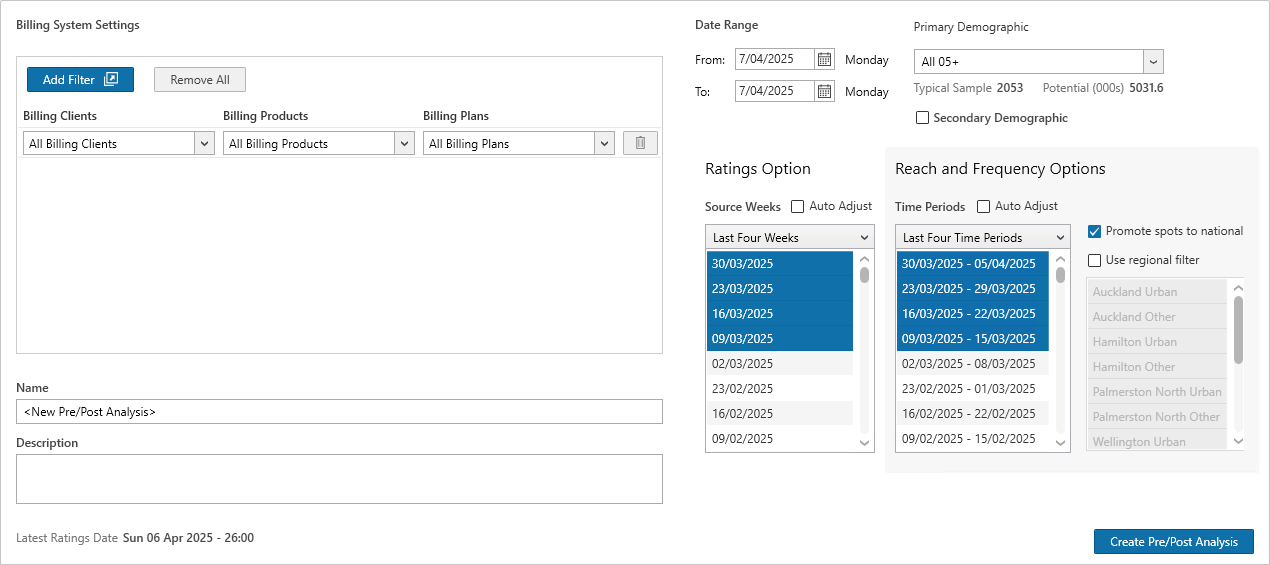Select time period 16/02/2025 - 22/02/2025
Screen dimensions: 1270x565
973,414
